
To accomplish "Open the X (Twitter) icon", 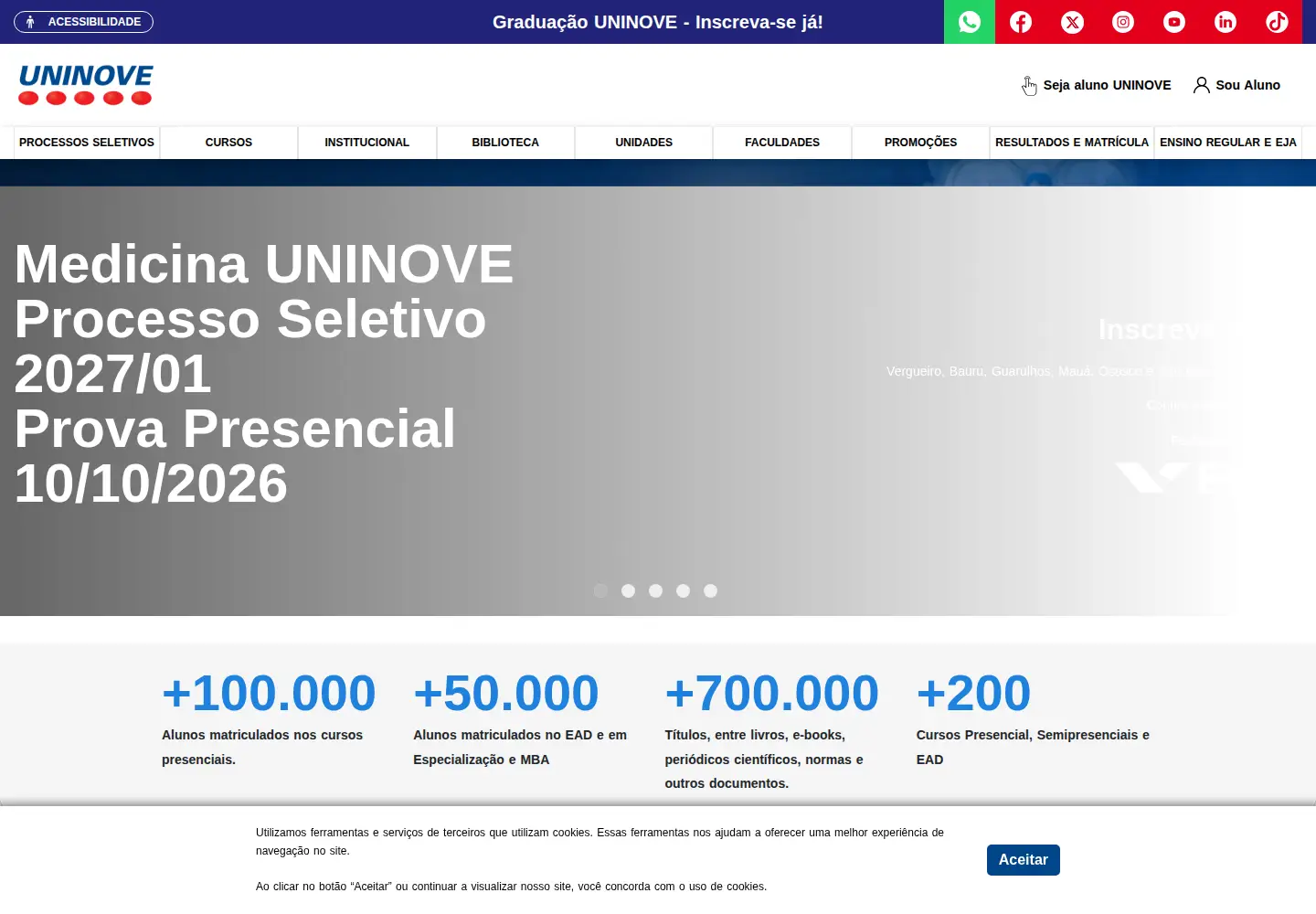I will tap(1072, 22).
